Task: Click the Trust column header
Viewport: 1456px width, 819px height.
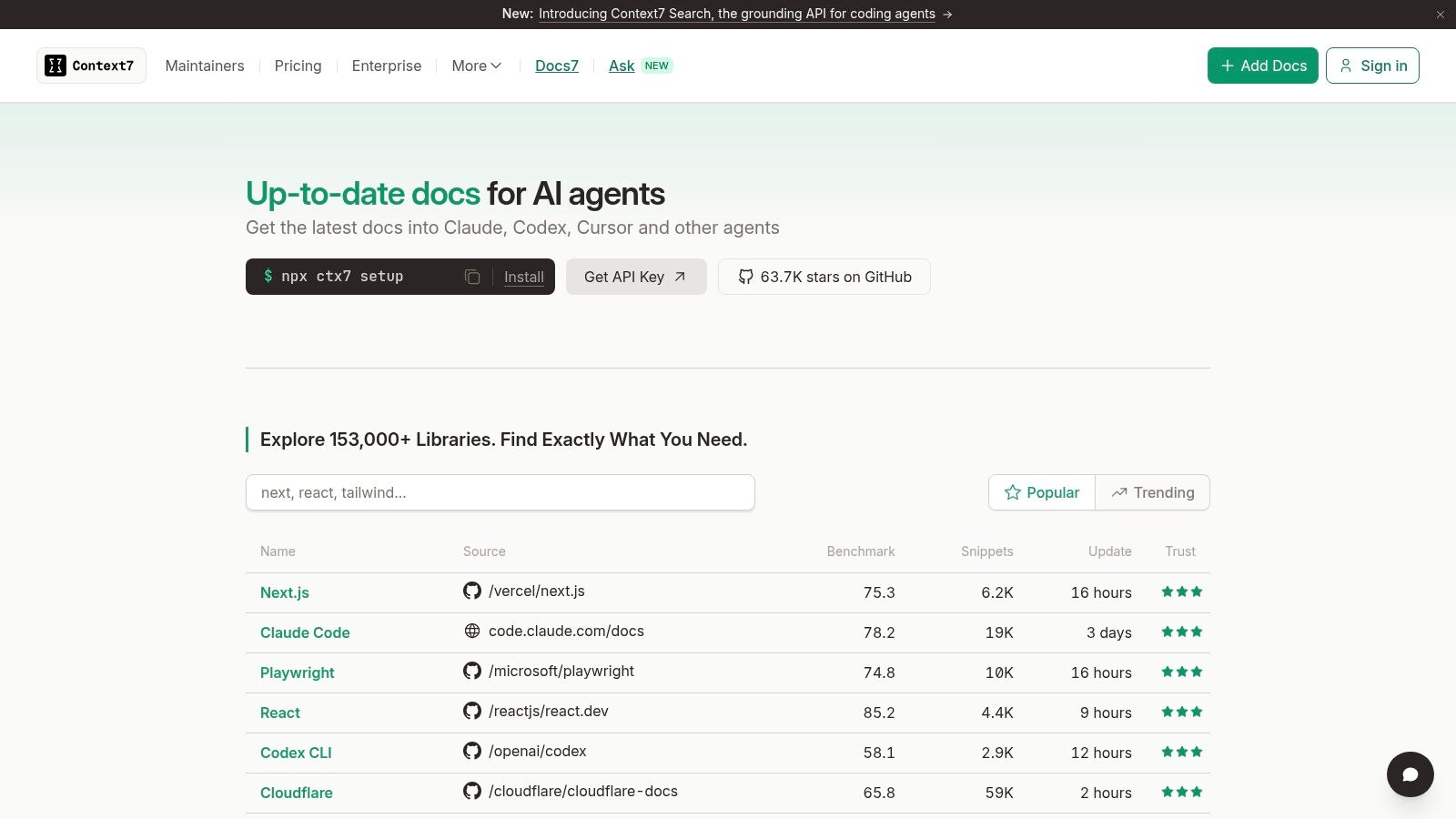Action: coord(1180,551)
